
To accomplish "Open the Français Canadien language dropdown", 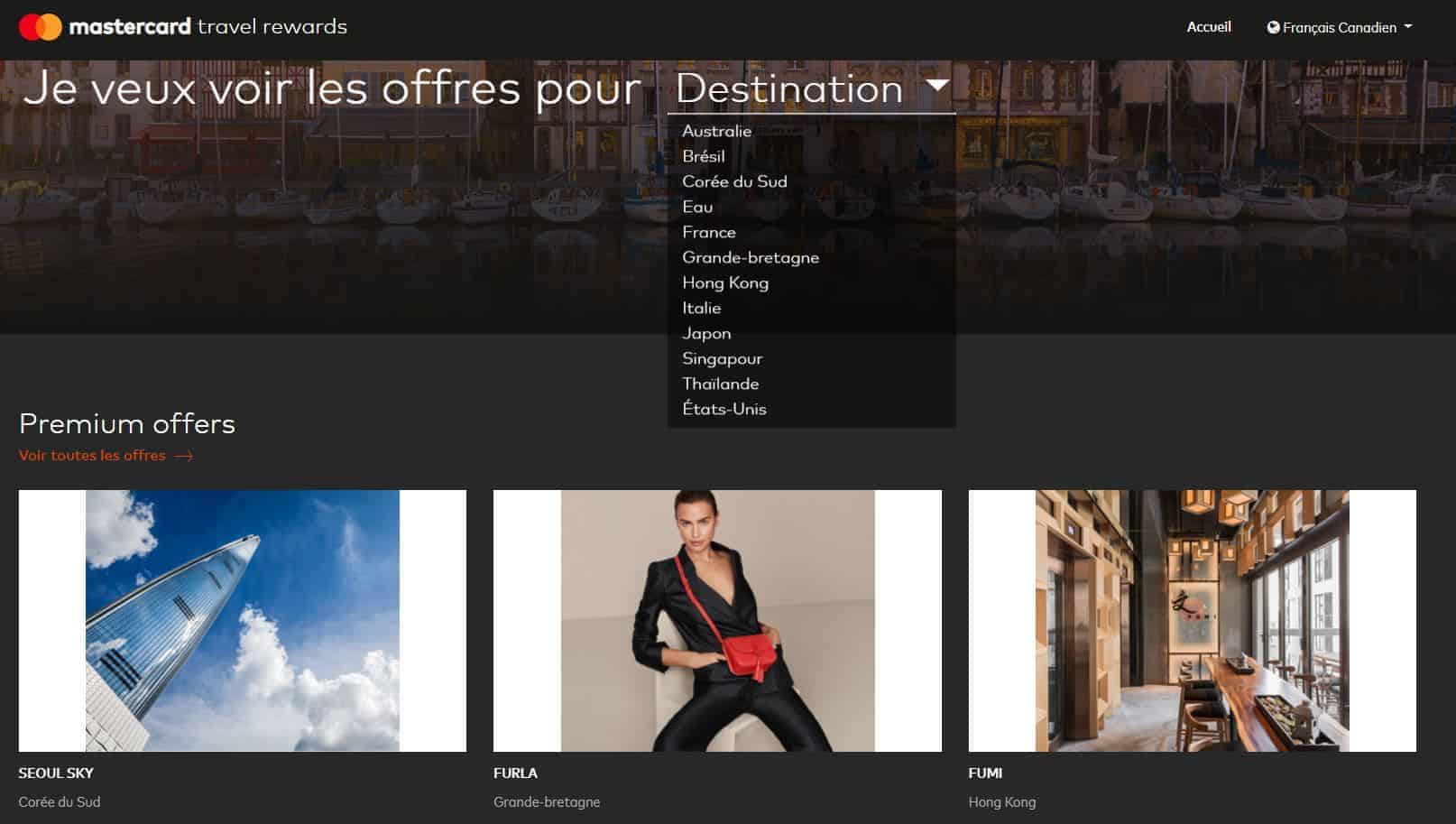I will [x=1340, y=27].
